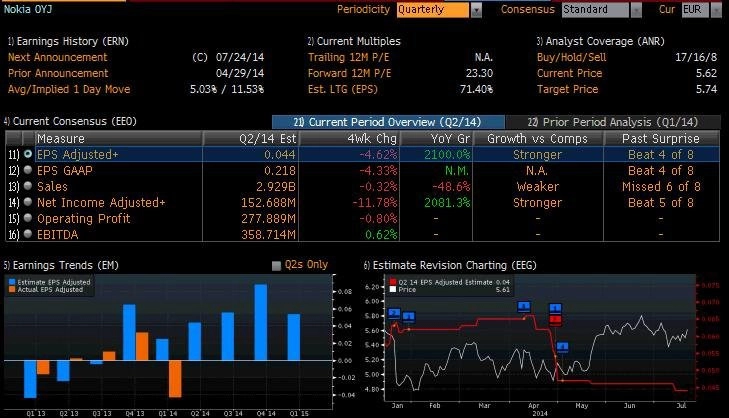Screen dimensions: 729x418
Task: Click the Prior Announcement date 04/29/14
Action: [240, 73]
